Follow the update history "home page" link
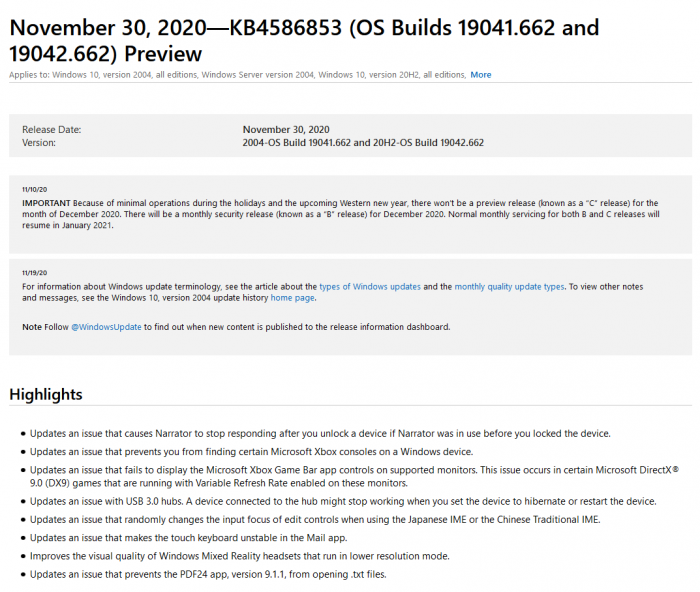This screenshot has width=700, height=592. pos(292,298)
